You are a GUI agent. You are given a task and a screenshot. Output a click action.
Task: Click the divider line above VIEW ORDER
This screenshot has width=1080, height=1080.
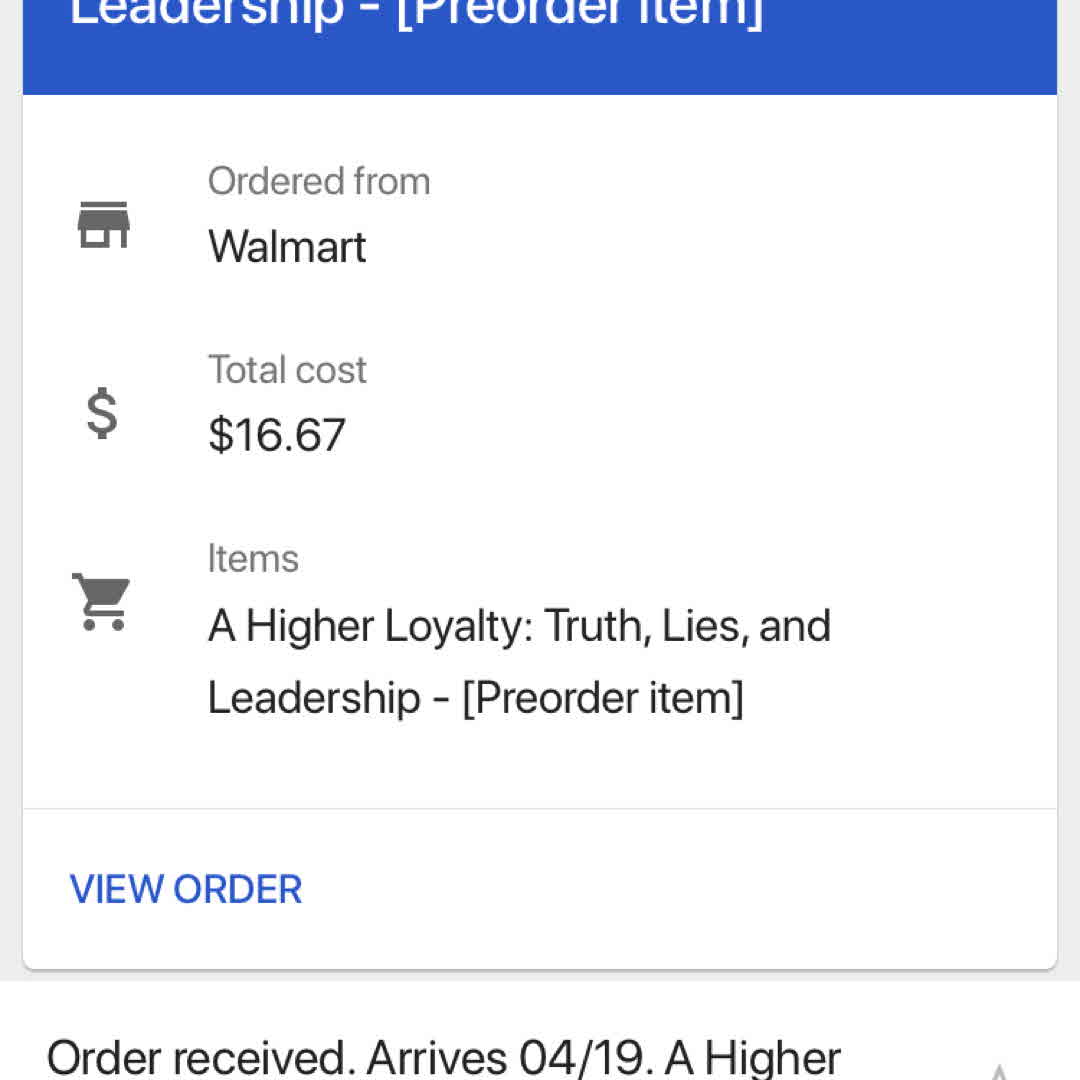(x=540, y=808)
